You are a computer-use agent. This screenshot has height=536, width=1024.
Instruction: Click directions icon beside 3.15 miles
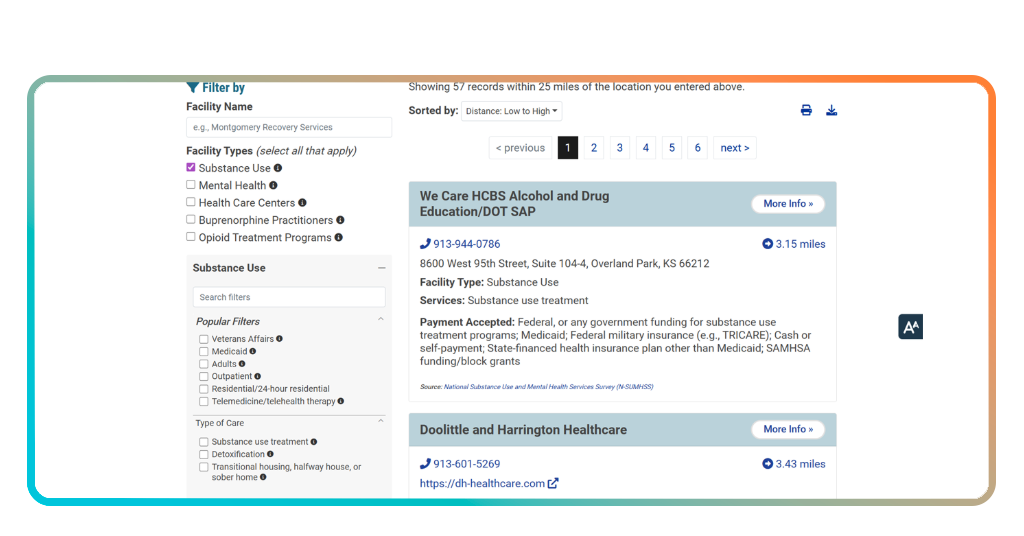click(x=767, y=244)
